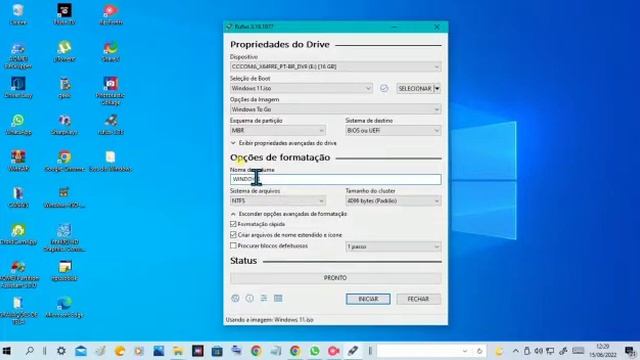Open the µTorrent desktop icon
The width and height of the screenshot is (640, 360).
[64, 51]
